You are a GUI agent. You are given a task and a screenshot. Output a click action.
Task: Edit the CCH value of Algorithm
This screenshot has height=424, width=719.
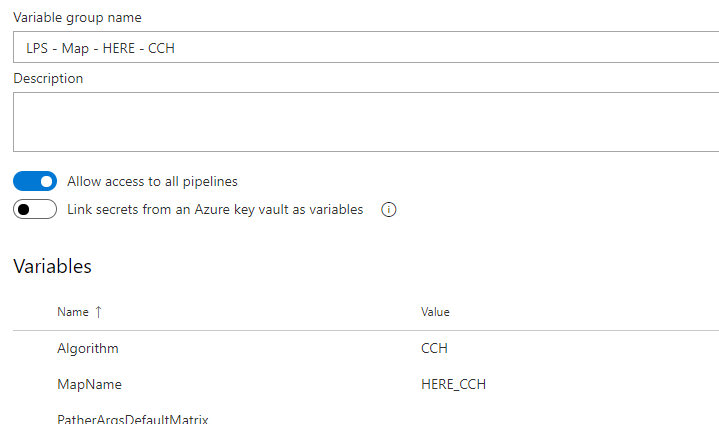(434, 348)
